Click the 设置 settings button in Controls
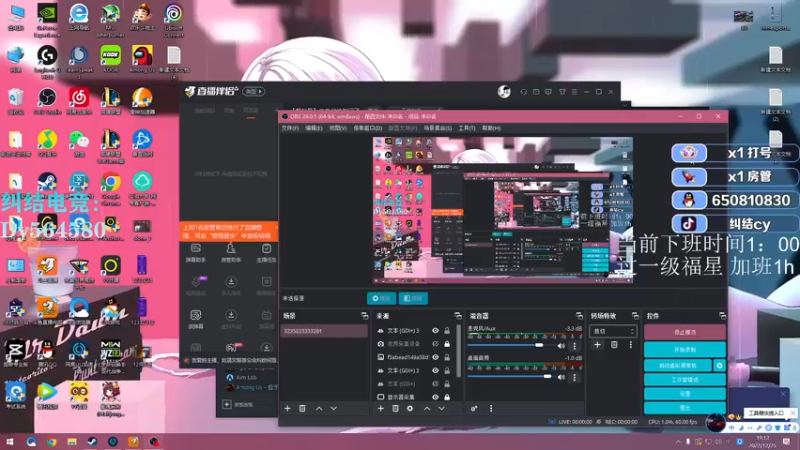 click(x=685, y=394)
